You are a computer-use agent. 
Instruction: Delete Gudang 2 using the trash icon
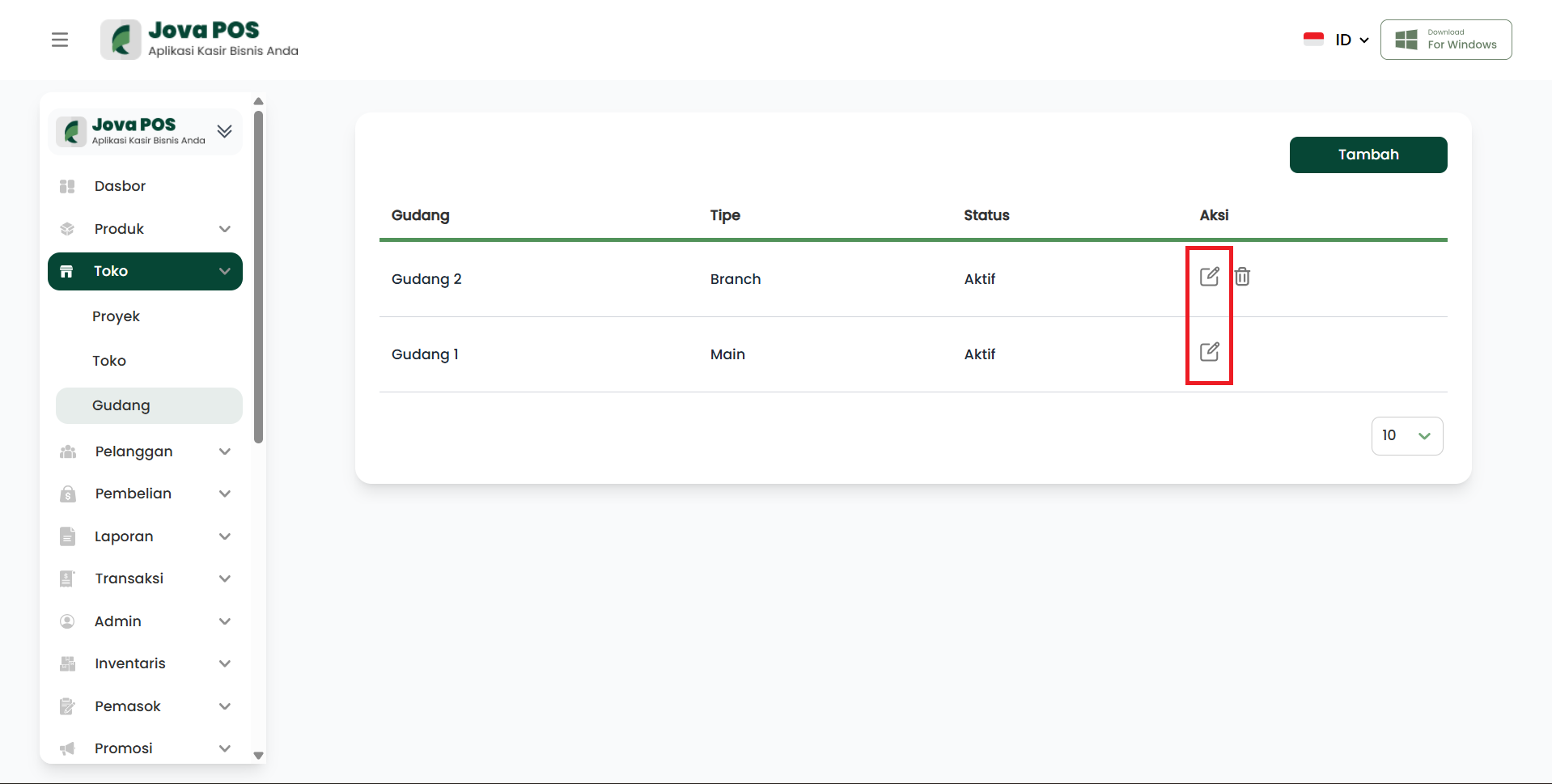[1242, 277]
